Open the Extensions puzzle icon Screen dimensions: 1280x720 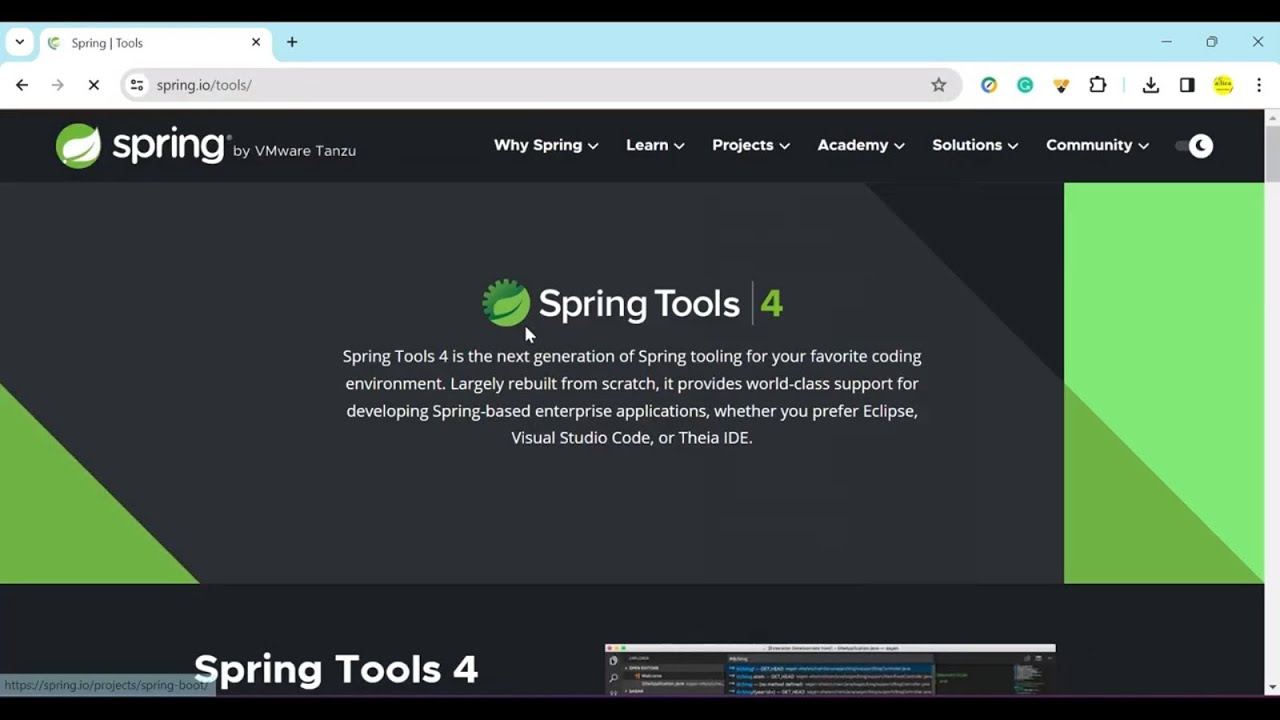1097,85
